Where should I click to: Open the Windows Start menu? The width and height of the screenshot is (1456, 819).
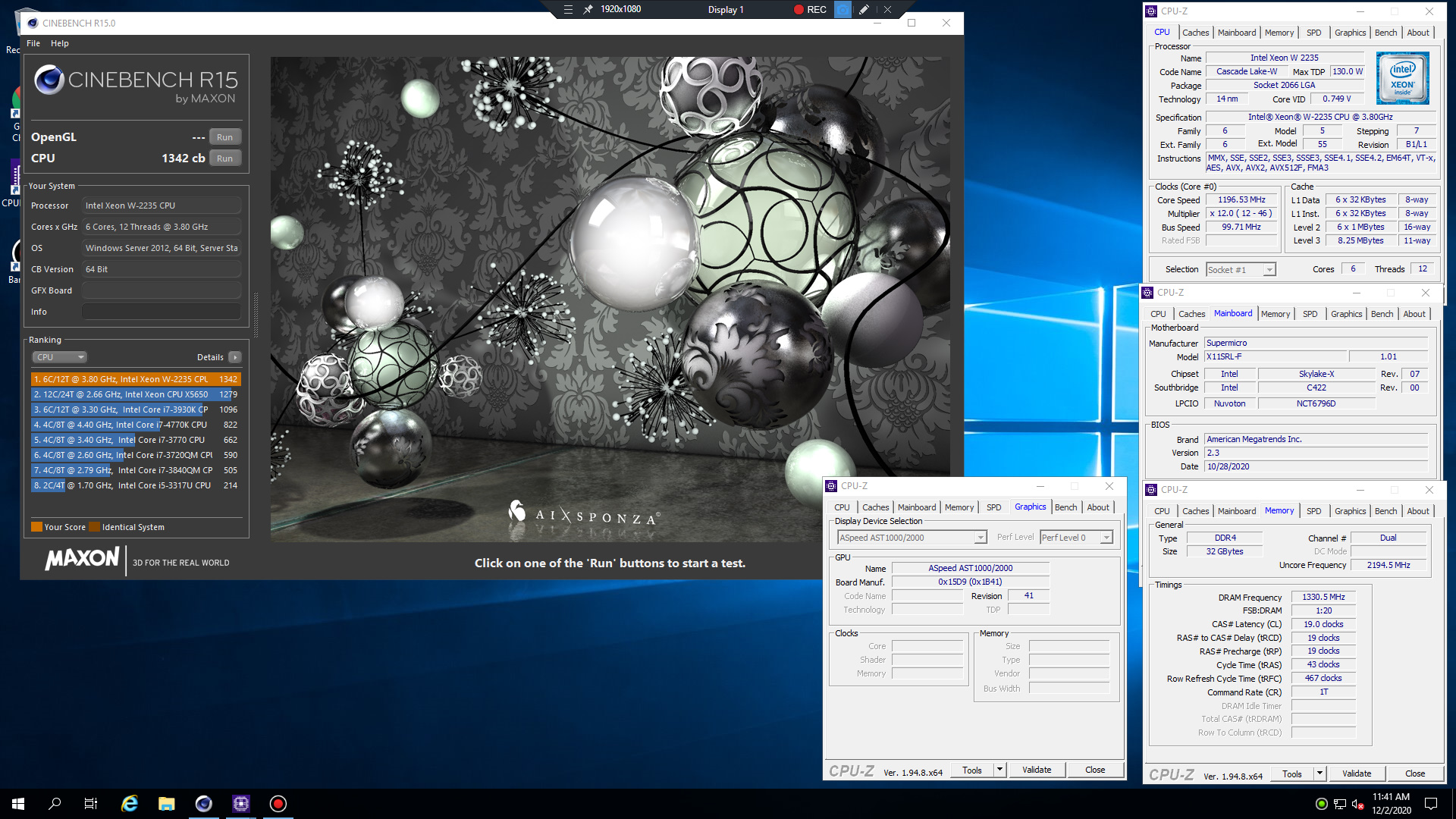[18, 804]
